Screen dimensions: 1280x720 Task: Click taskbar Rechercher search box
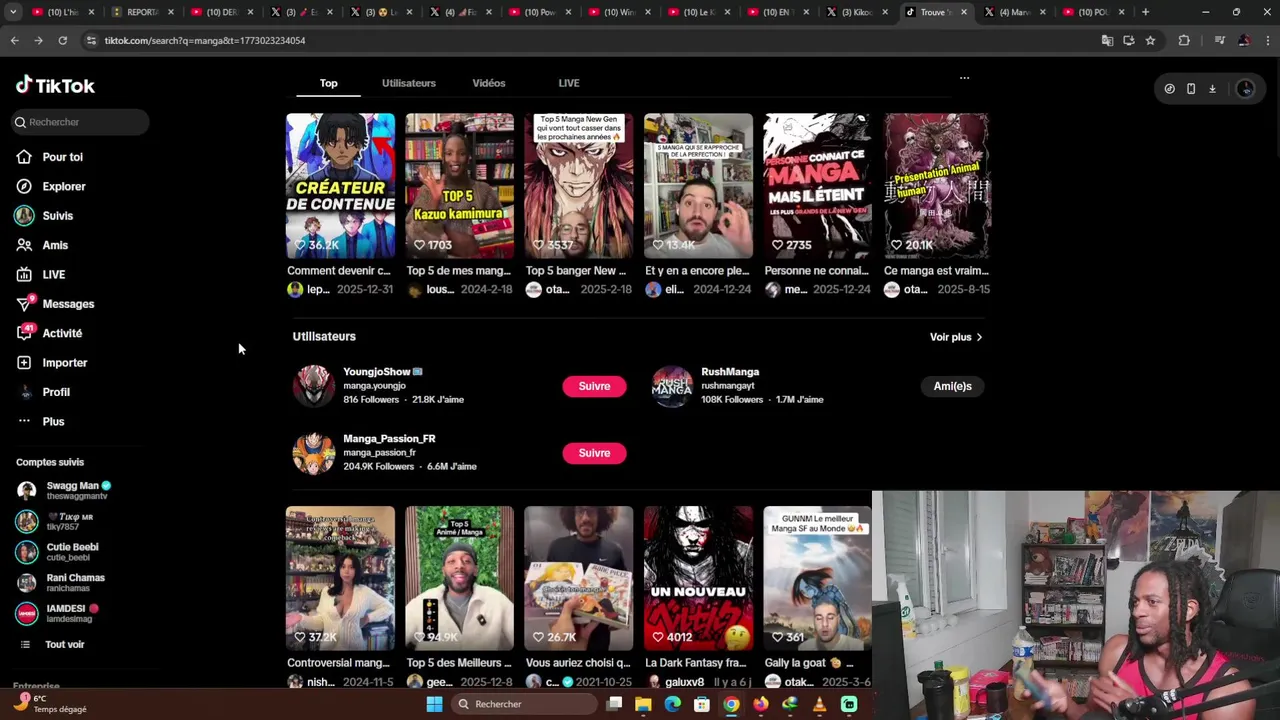click(x=523, y=704)
